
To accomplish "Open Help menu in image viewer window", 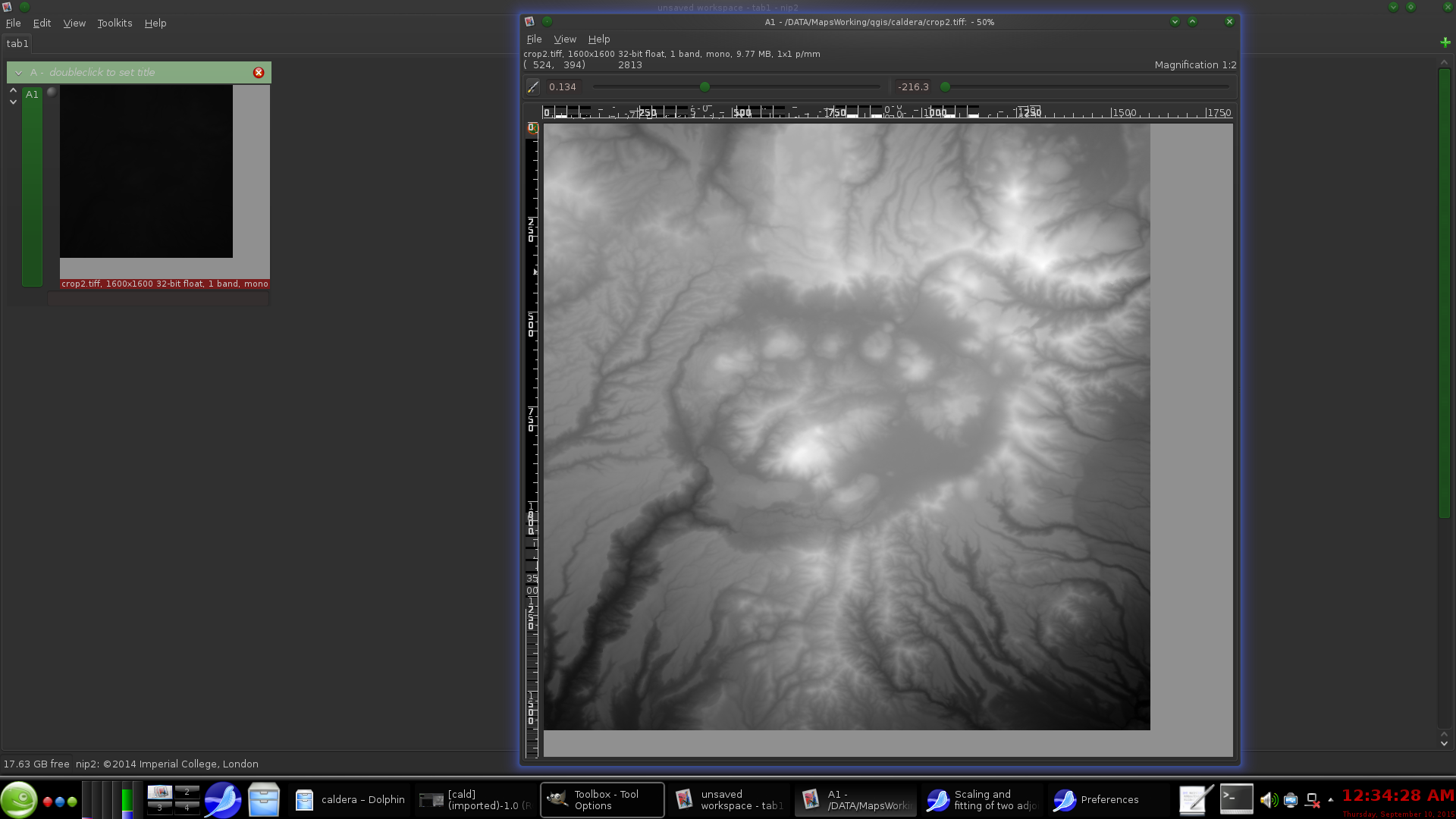I will [599, 39].
